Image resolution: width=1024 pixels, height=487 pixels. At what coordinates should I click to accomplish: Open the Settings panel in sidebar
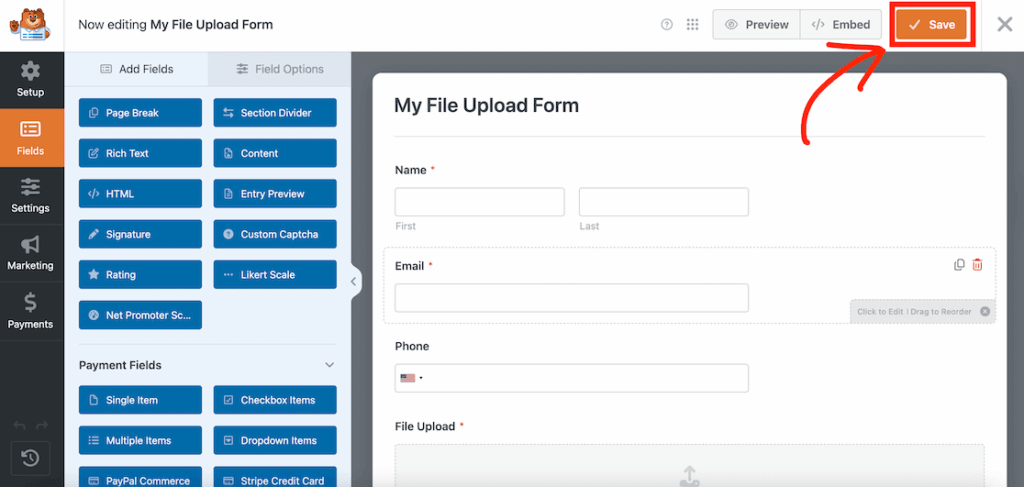(x=31, y=196)
